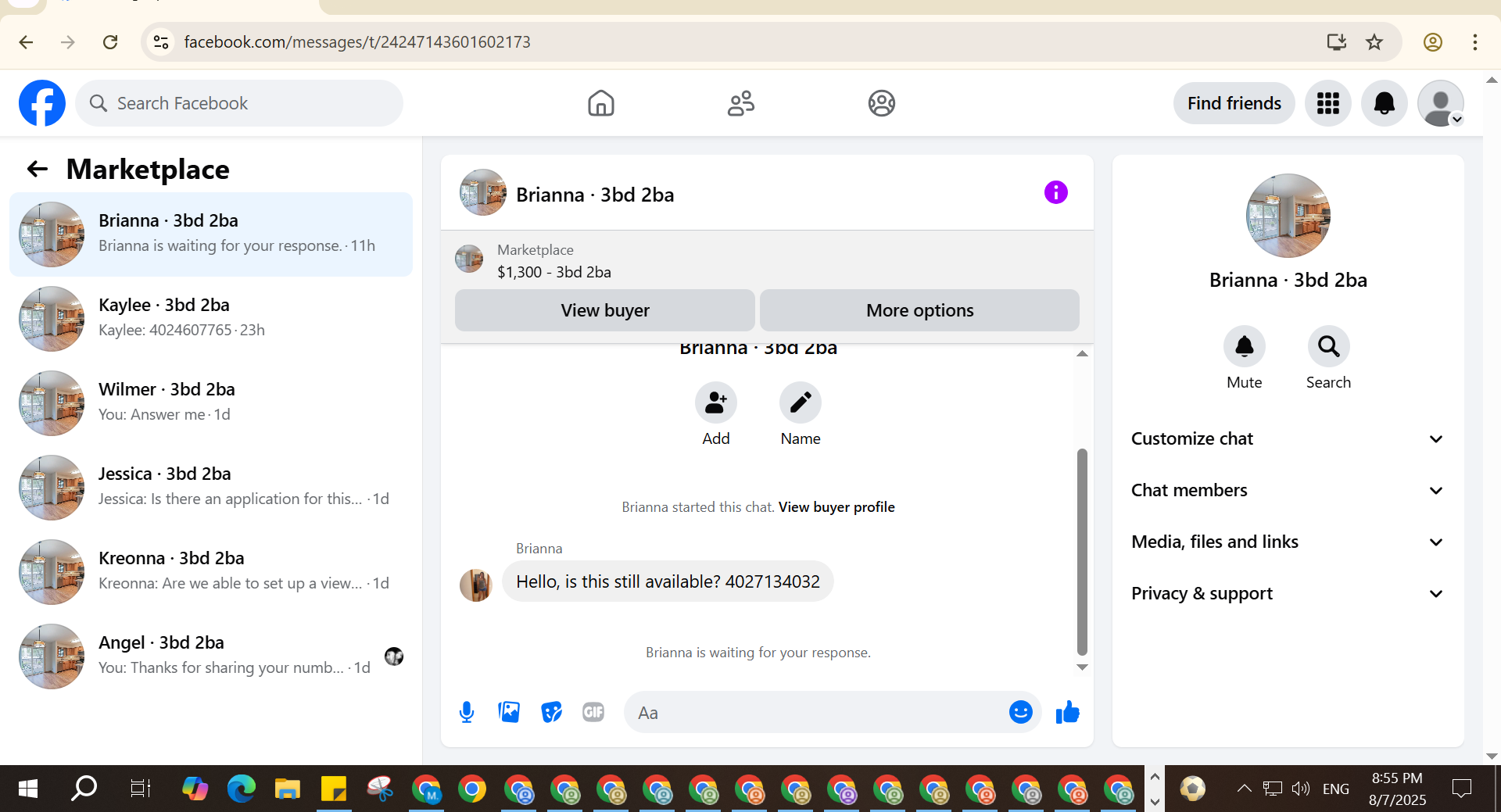The height and width of the screenshot is (812, 1501).
Task: Attach a photo file to the message
Action: coord(509,712)
